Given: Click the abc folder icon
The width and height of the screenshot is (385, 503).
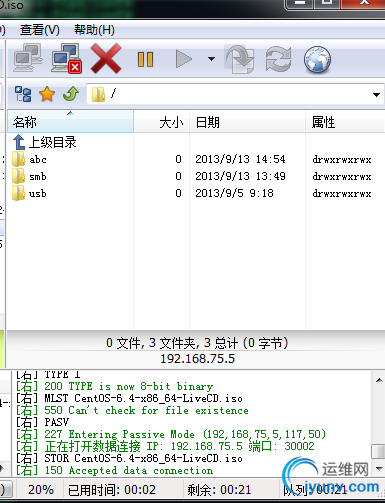Looking at the screenshot, I should point(18,159).
